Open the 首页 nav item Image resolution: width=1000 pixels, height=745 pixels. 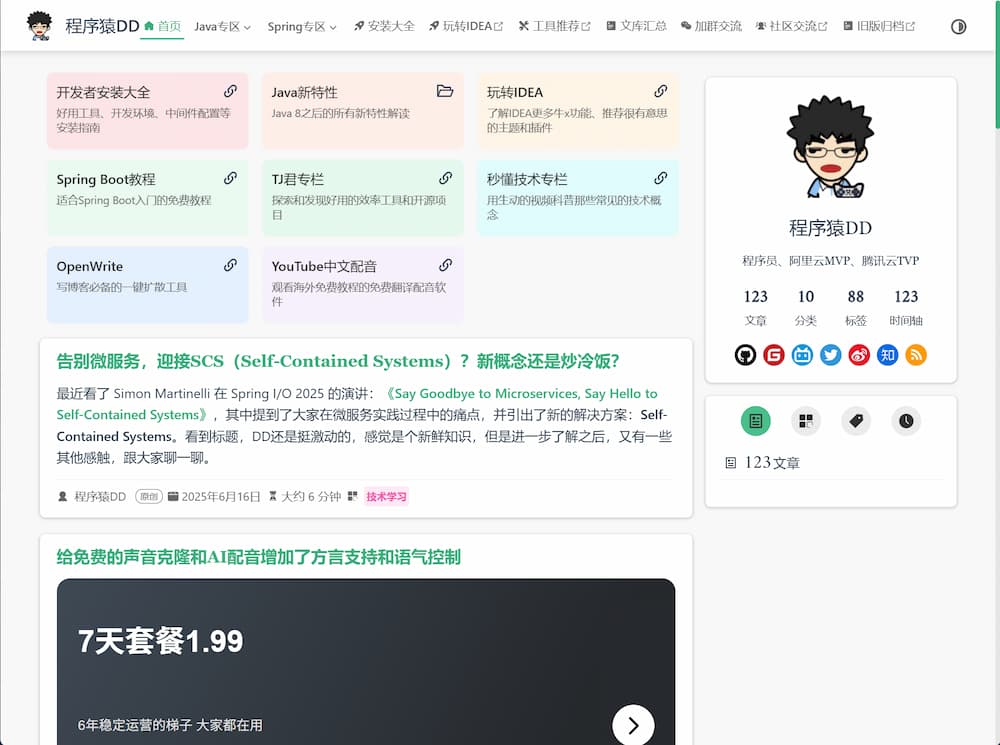tap(162, 26)
